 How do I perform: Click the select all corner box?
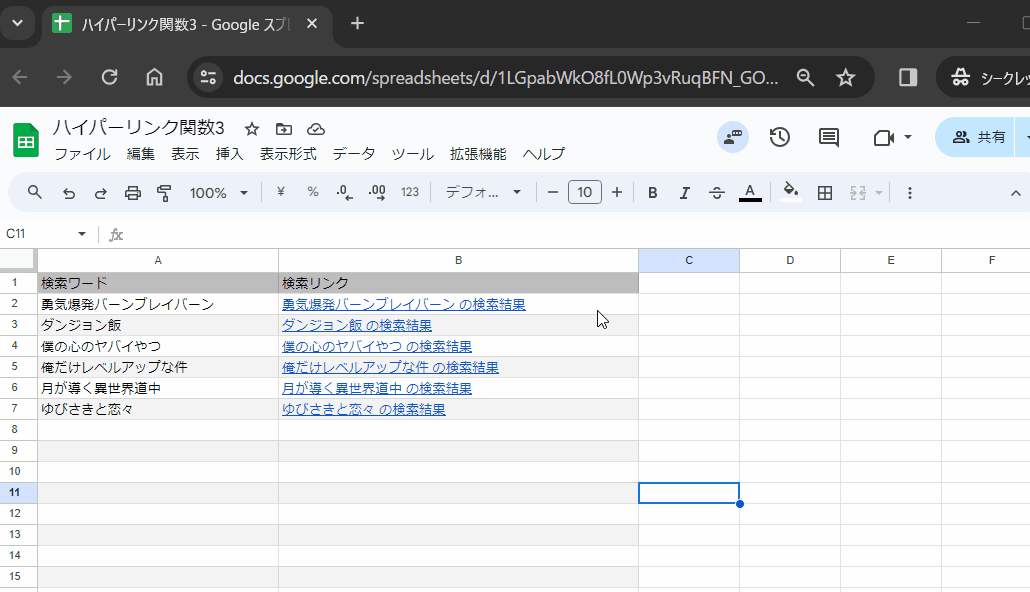tap(18, 260)
